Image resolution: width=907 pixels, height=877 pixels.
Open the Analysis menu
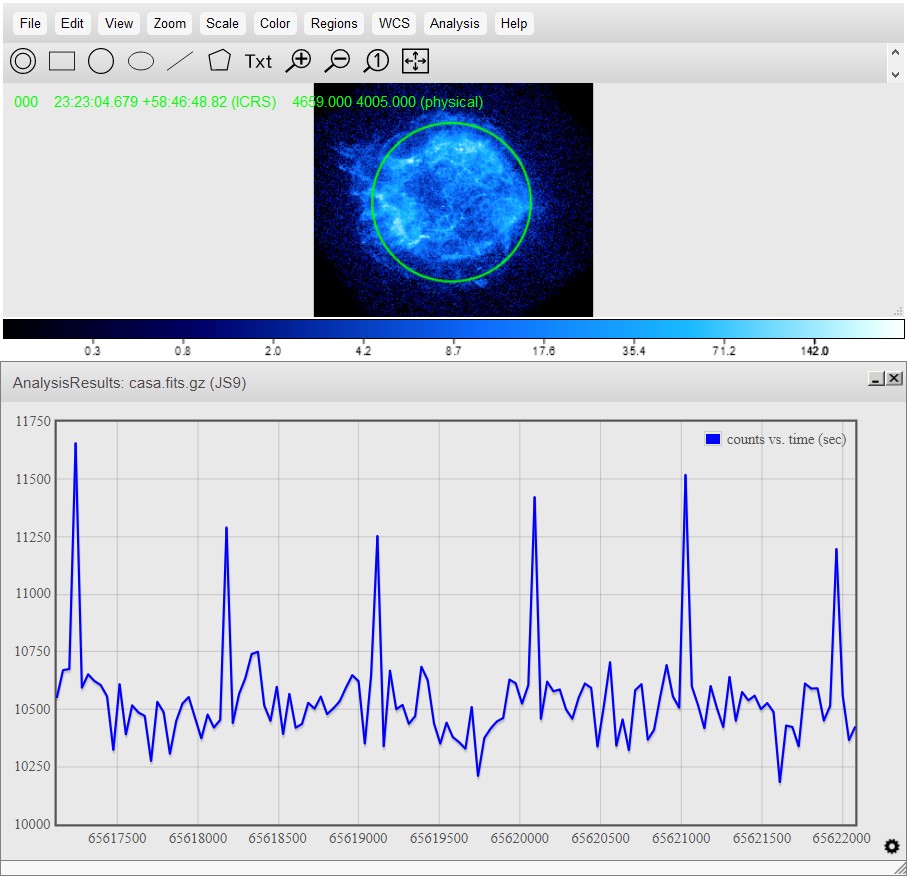[x=454, y=23]
